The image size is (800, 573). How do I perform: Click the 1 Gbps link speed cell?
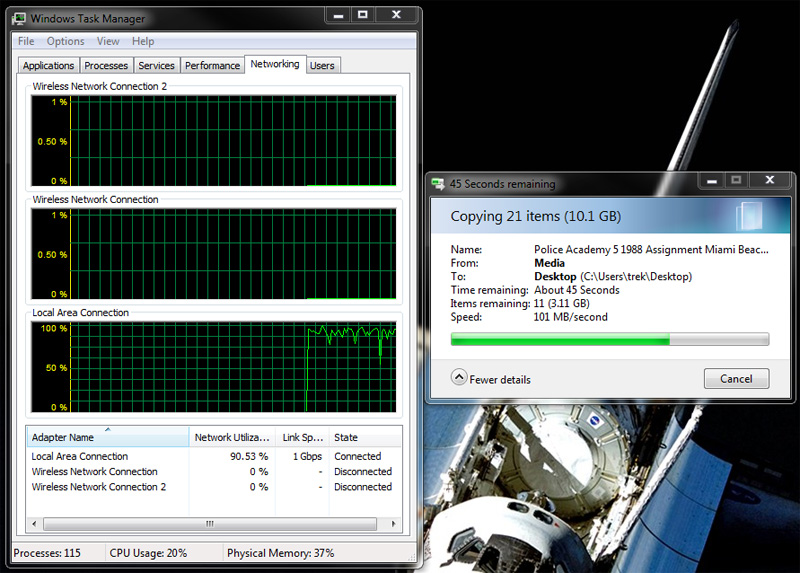[x=307, y=456]
